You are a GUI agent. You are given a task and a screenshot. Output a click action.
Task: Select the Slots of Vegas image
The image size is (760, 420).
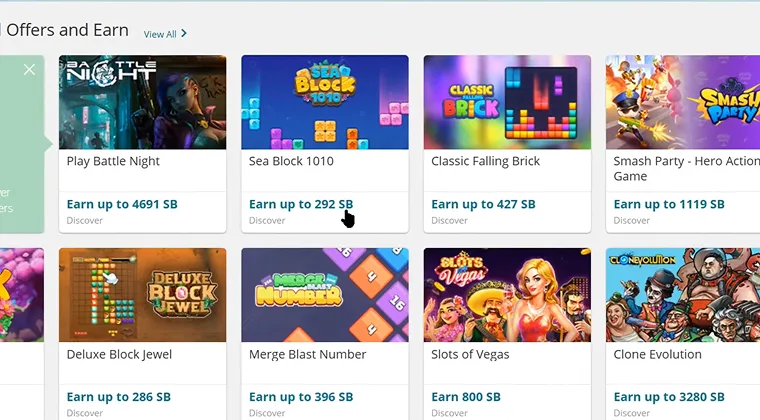tap(507, 295)
